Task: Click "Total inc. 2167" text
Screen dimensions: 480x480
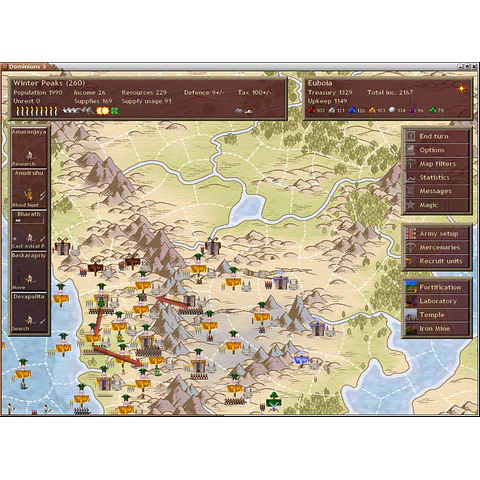Action: pos(390,92)
